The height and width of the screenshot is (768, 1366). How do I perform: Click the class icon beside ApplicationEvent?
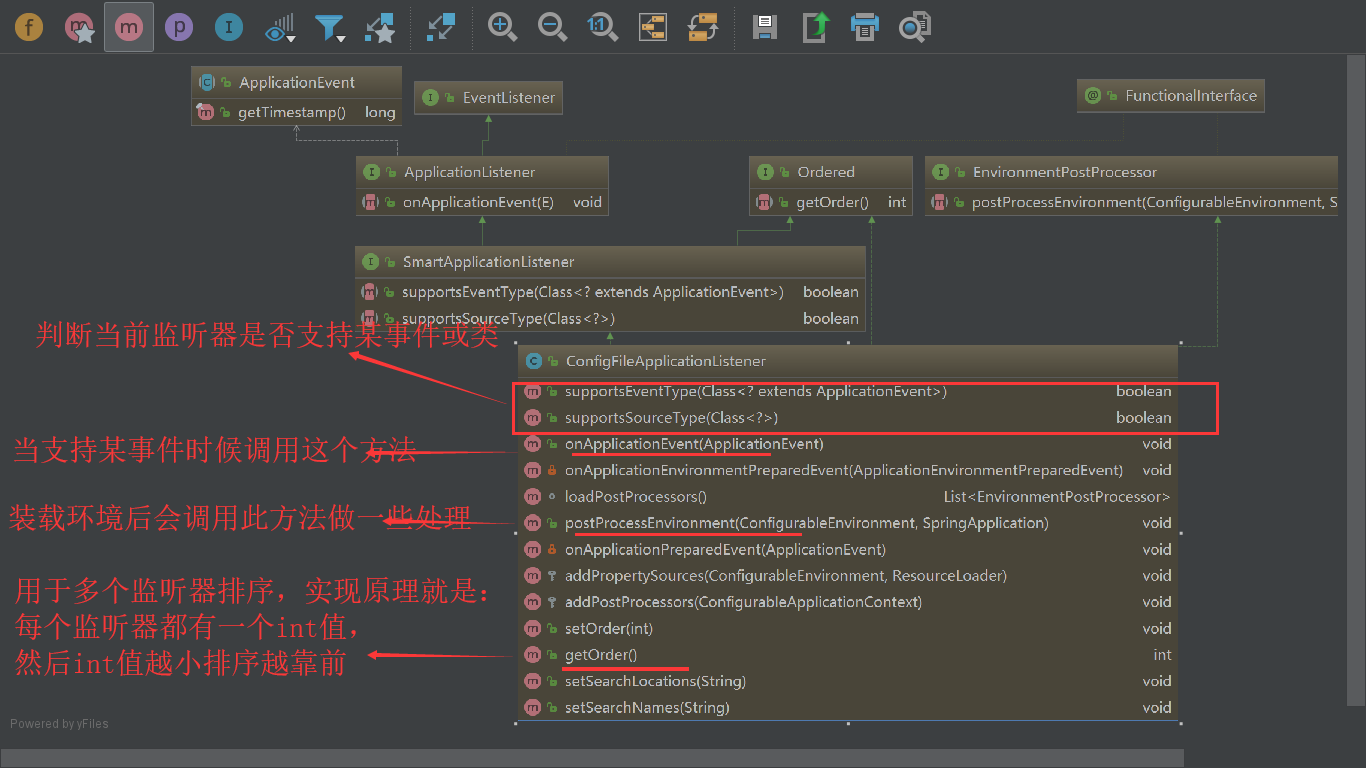coord(207,82)
